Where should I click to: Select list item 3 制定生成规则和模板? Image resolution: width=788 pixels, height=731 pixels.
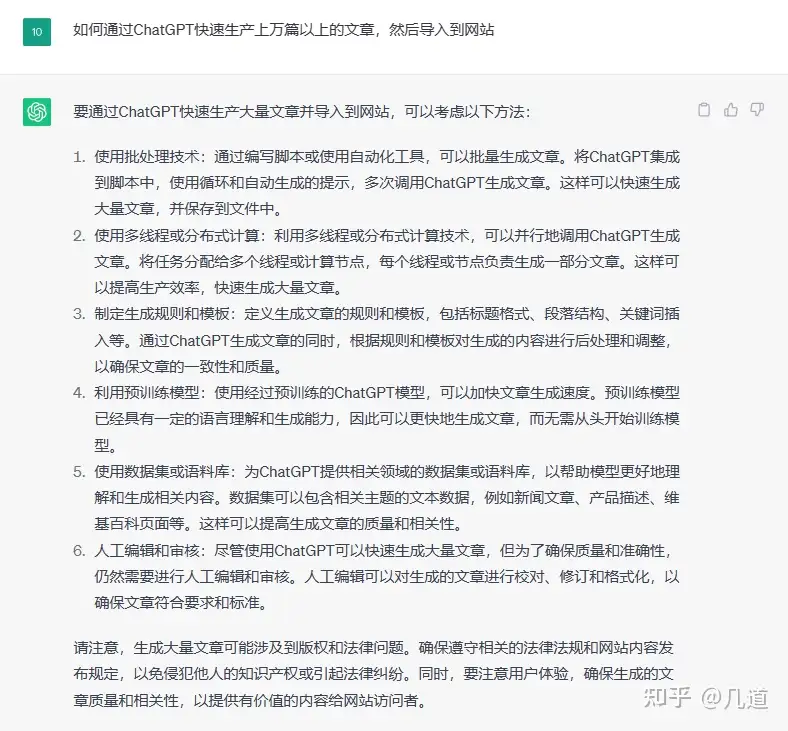click(376, 340)
